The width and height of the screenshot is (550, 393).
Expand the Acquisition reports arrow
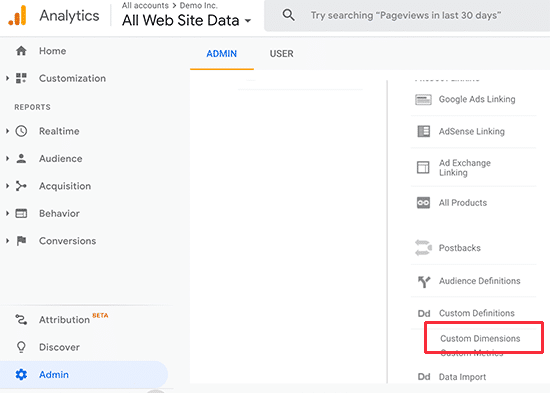pyautogui.click(x=7, y=186)
